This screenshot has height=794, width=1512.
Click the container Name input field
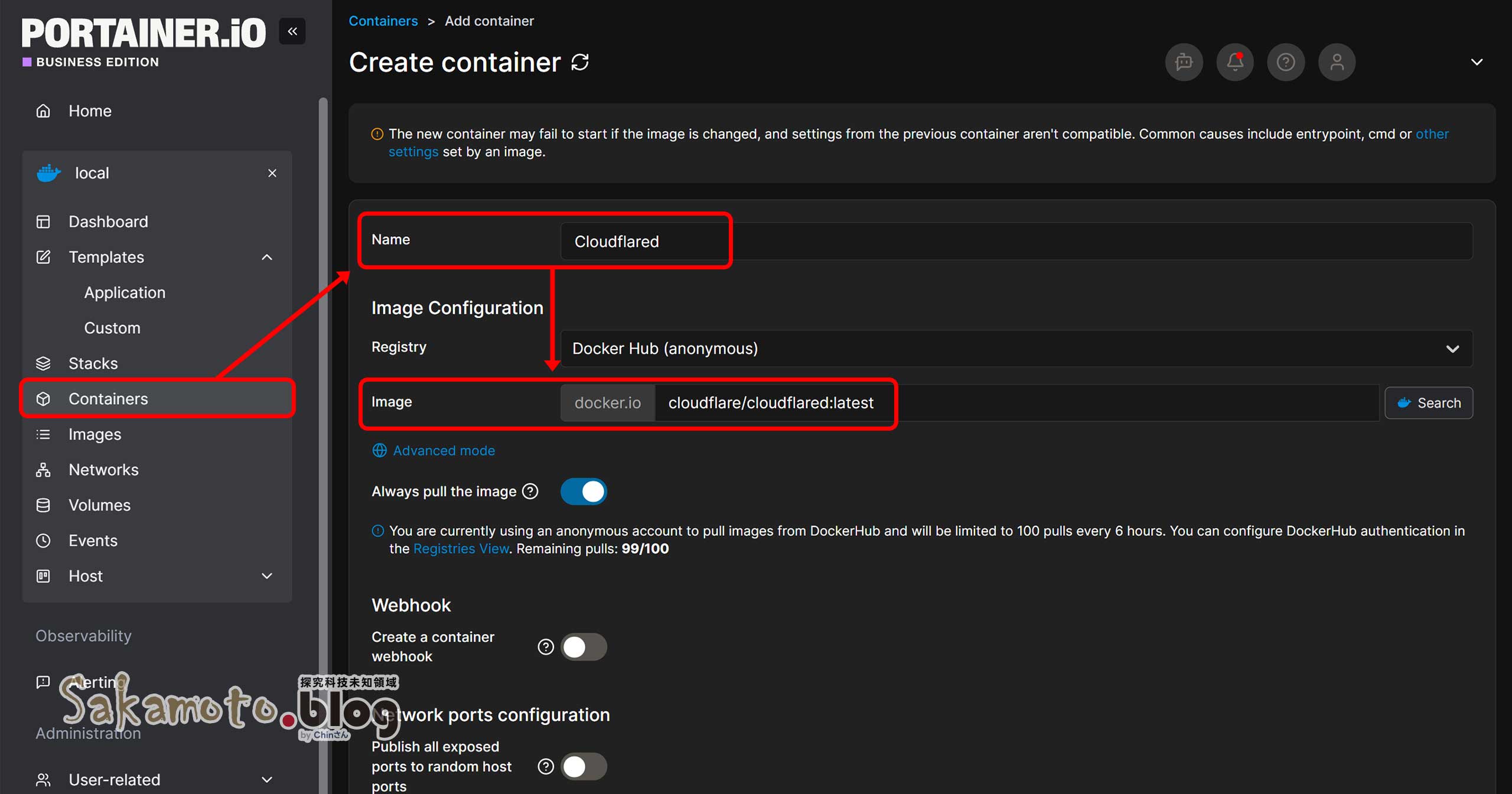(1016, 242)
